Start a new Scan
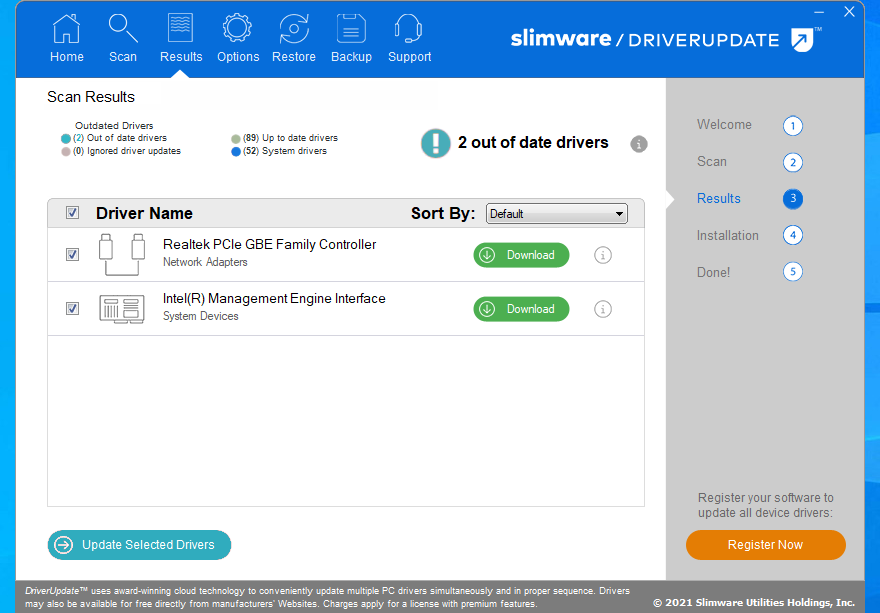 tap(122, 38)
